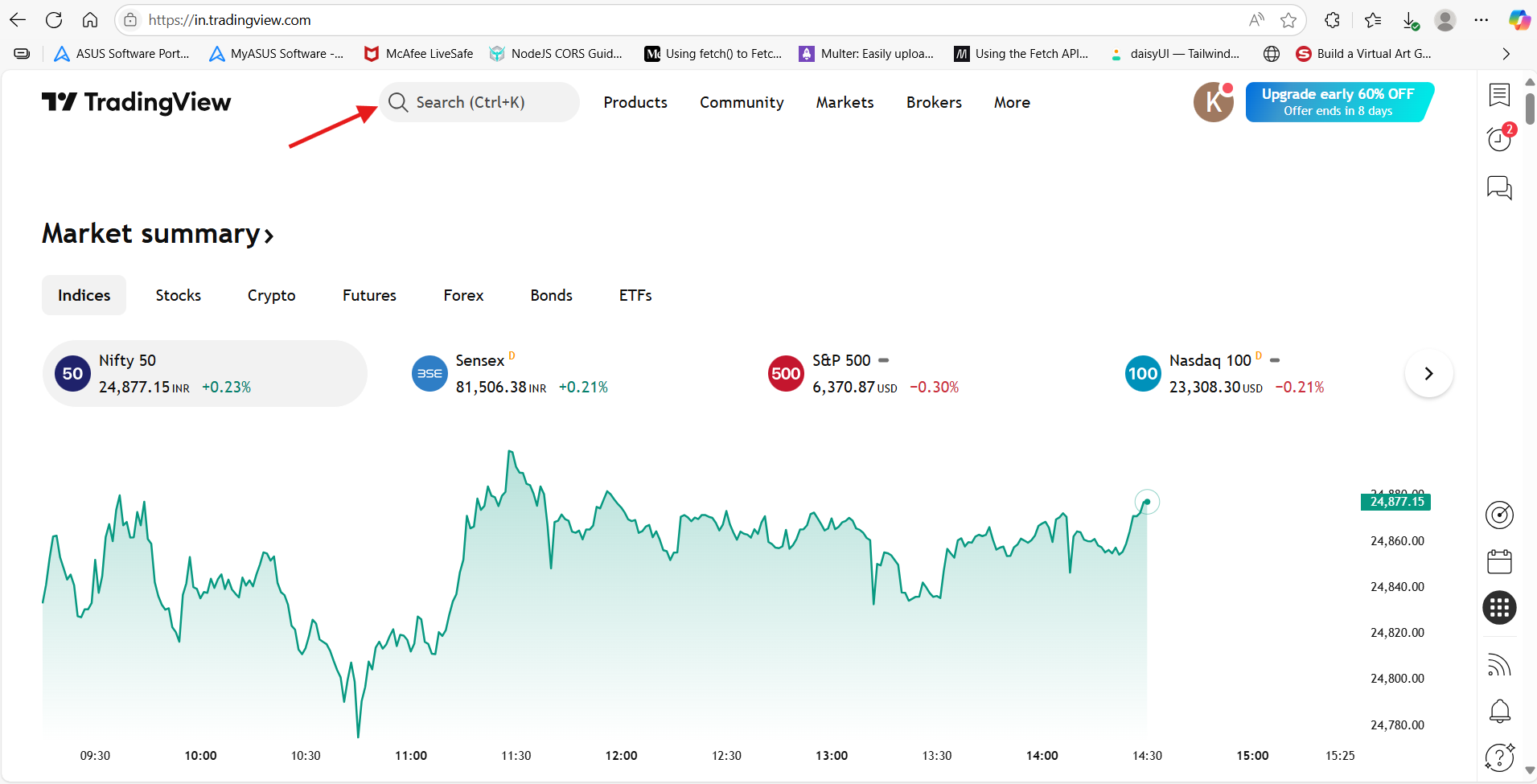Open the calendar icon in right sidebar
Image resolution: width=1537 pixels, height=784 pixels.
tap(1499, 561)
